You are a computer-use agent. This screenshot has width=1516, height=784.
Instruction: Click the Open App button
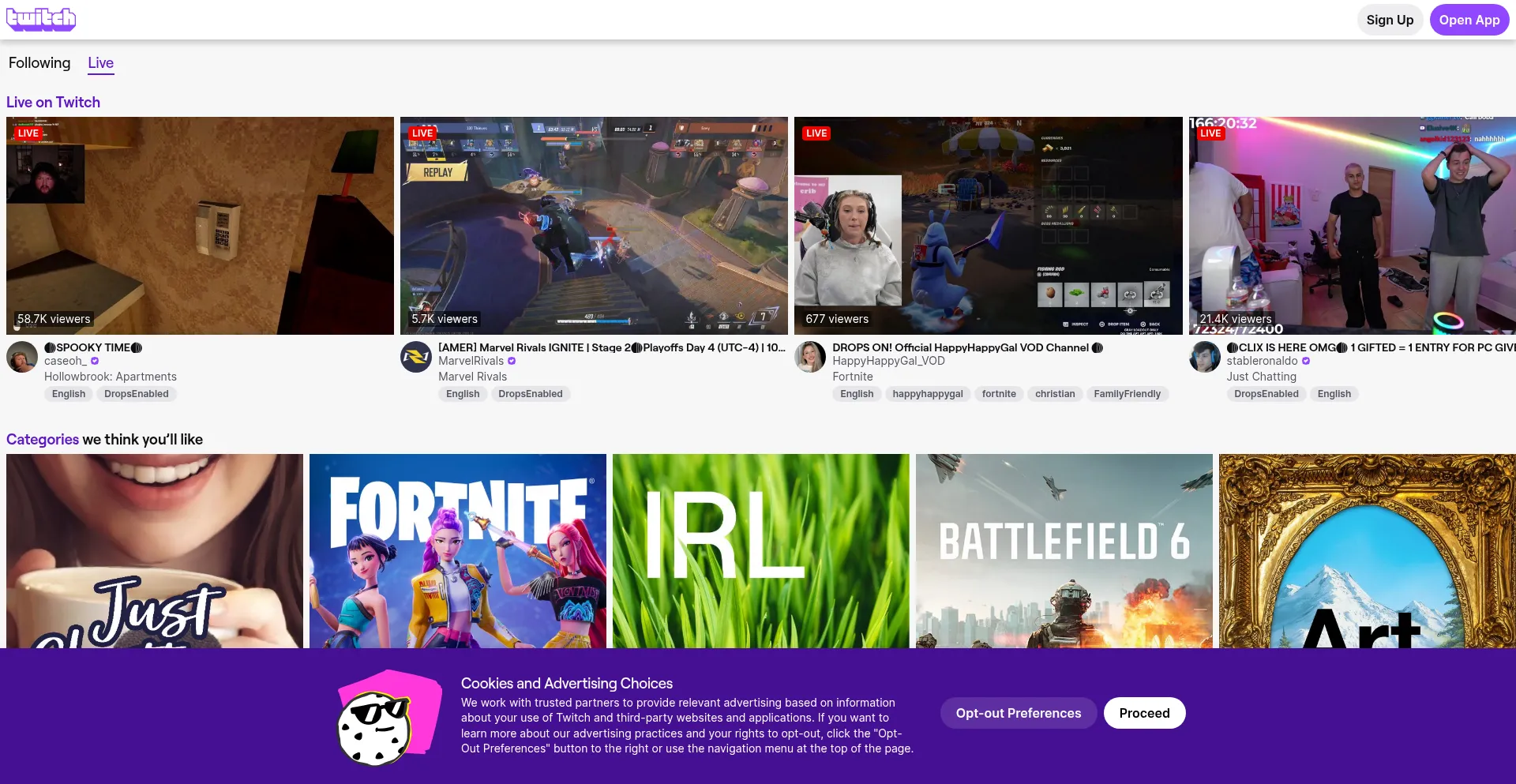[1469, 20]
